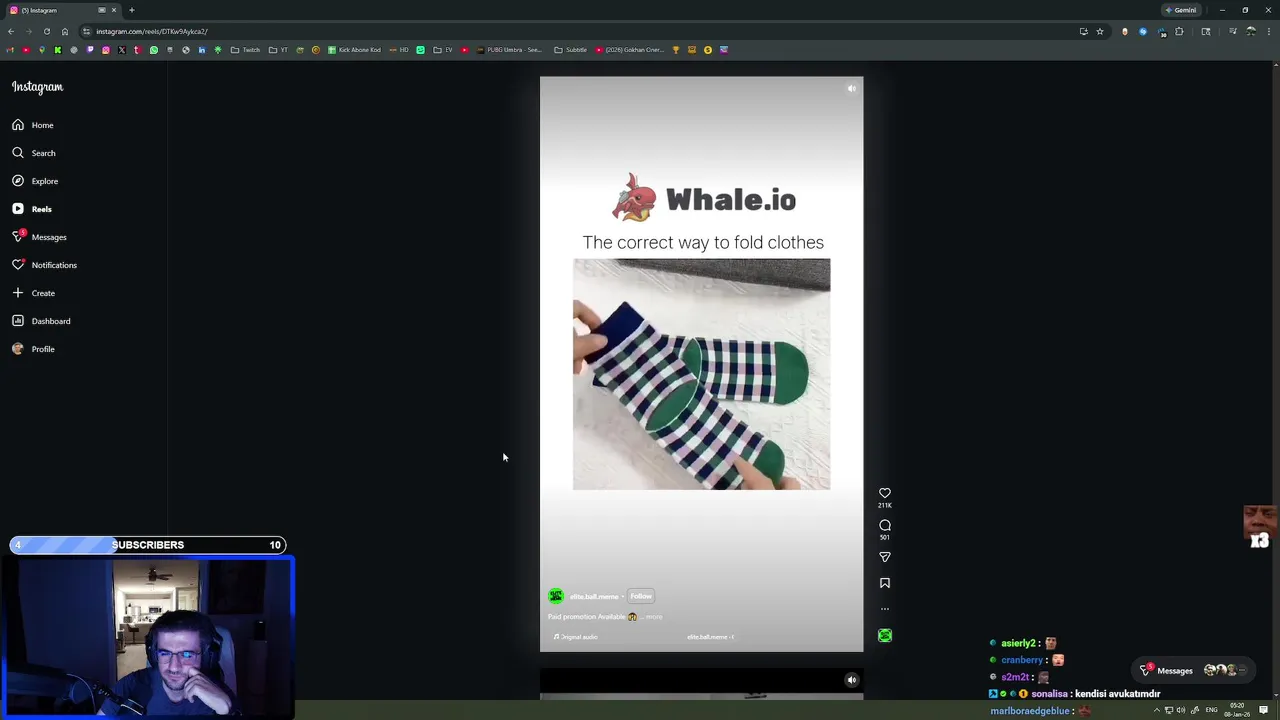Open Original audio link on reel
Viewport: 1280px width, 720px height.
point(577,637)
